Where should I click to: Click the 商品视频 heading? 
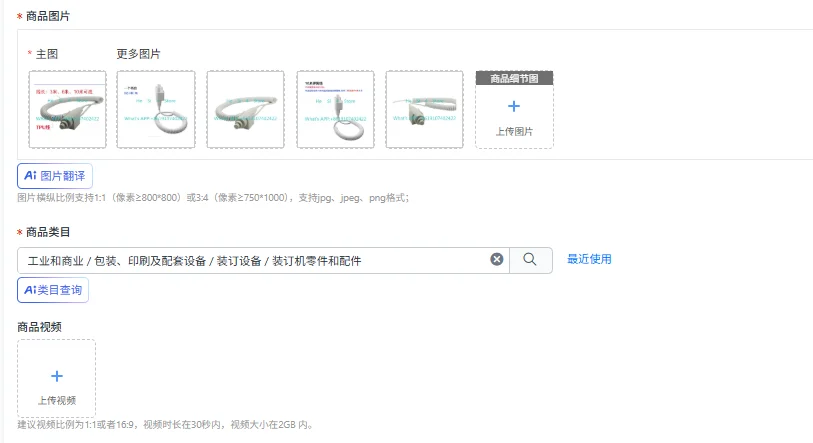(x=39, y=327)
